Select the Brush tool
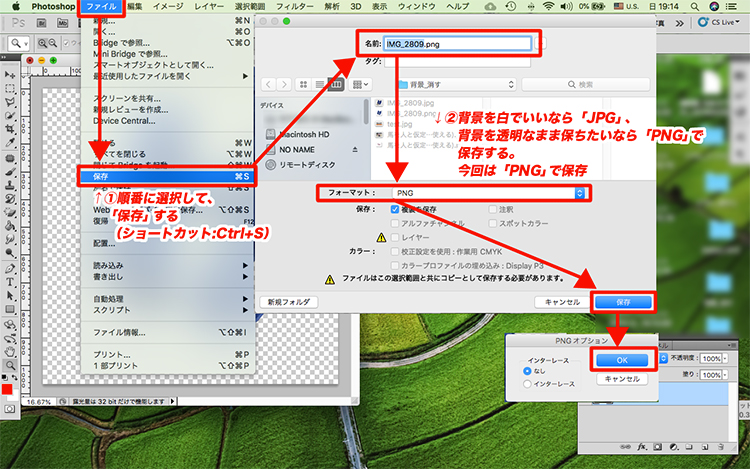 coord(10,172)
